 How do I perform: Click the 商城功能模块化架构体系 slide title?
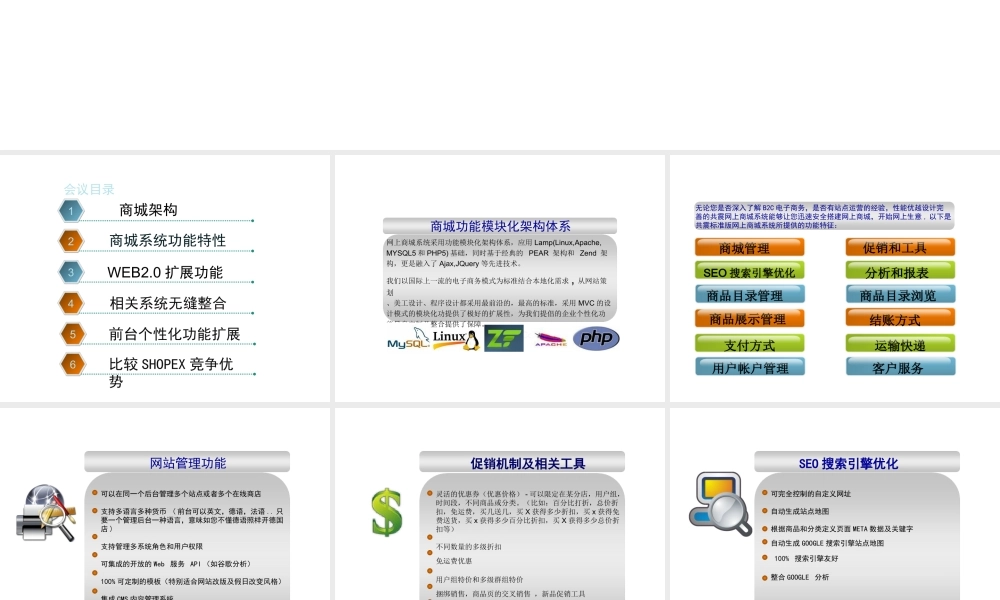[500, 226]
